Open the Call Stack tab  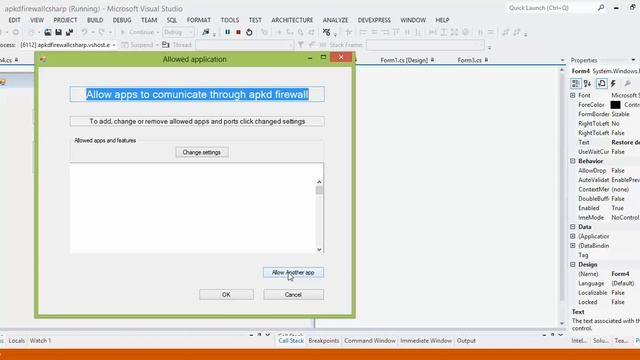point(291,340)
